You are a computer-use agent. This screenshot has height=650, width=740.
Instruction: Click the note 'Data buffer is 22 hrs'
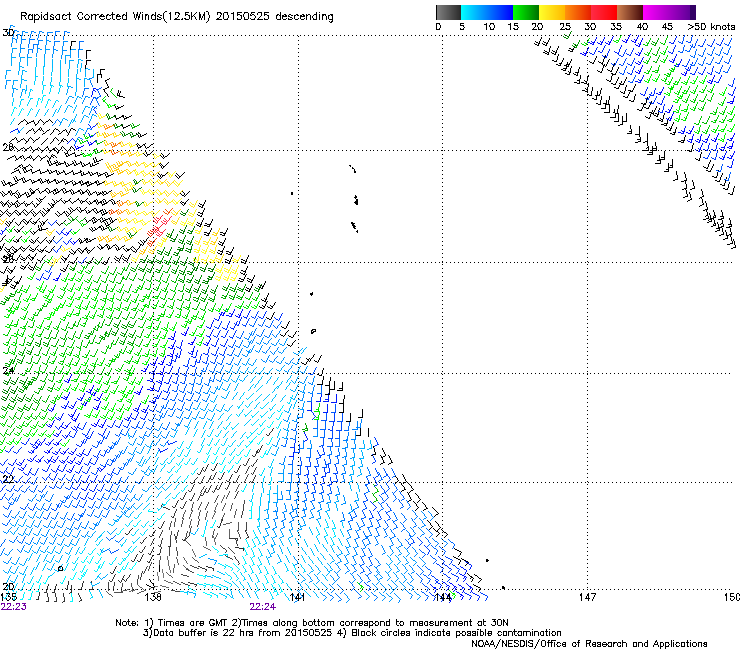click(205, 633)
